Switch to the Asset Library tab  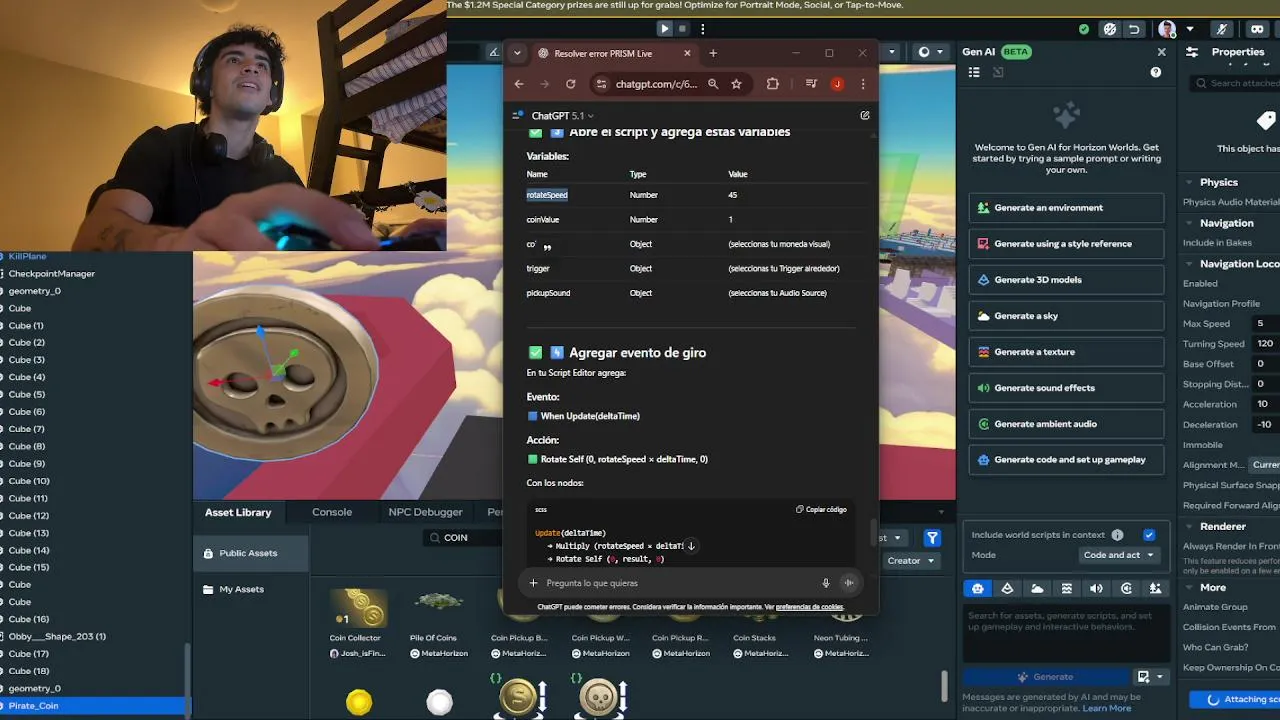click(238, 512)
